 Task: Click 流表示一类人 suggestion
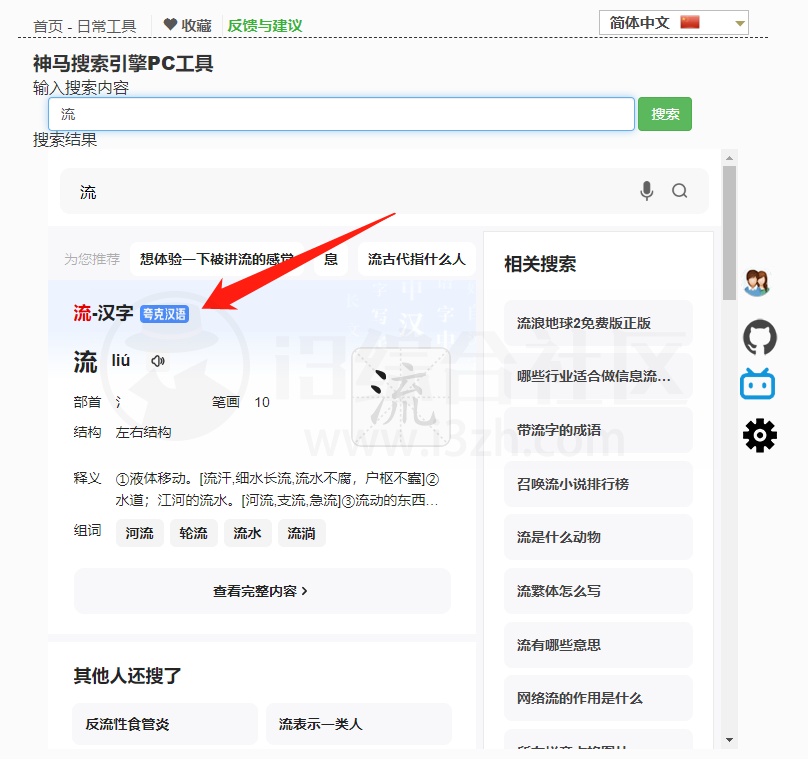[359, 724]
